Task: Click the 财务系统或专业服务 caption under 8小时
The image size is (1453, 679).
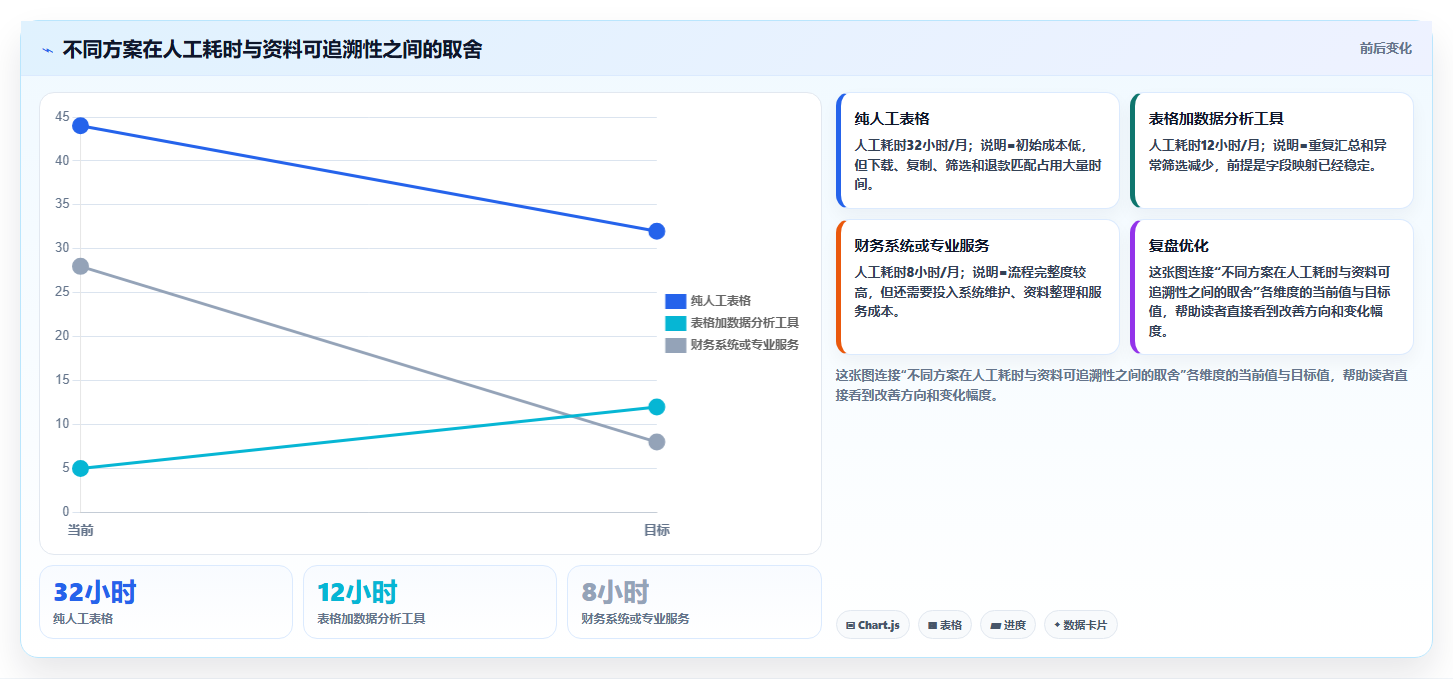Action: point(636,619)
